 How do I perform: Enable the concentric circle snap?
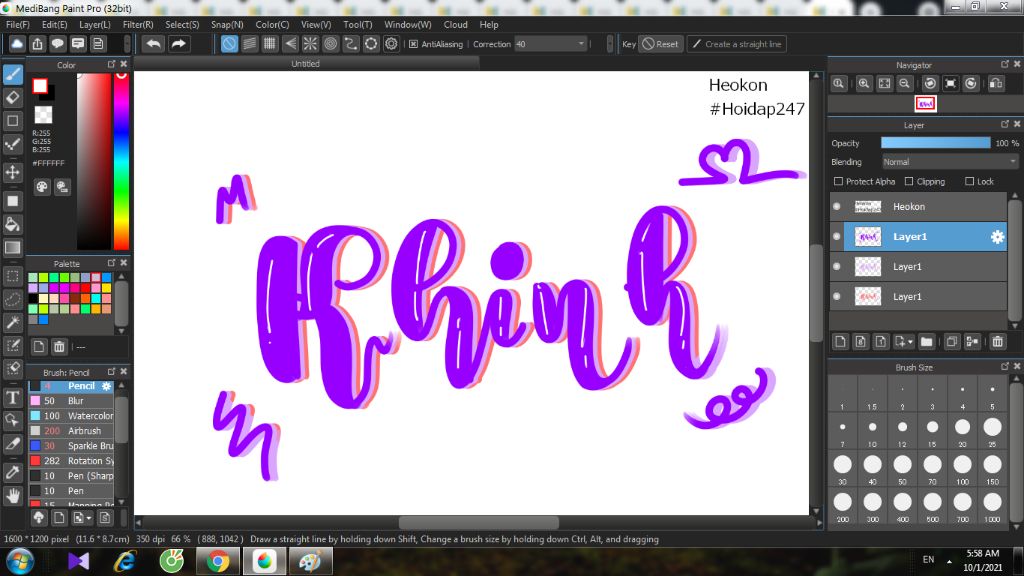(x=330, y=44)
